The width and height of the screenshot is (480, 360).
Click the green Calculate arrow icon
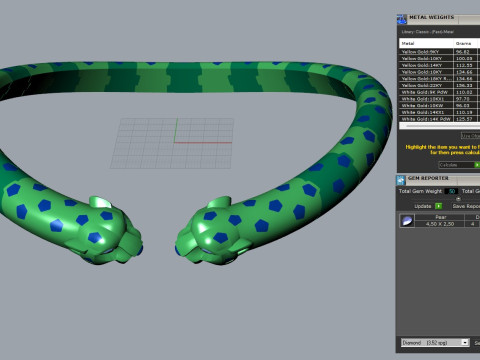click(477, 165)
